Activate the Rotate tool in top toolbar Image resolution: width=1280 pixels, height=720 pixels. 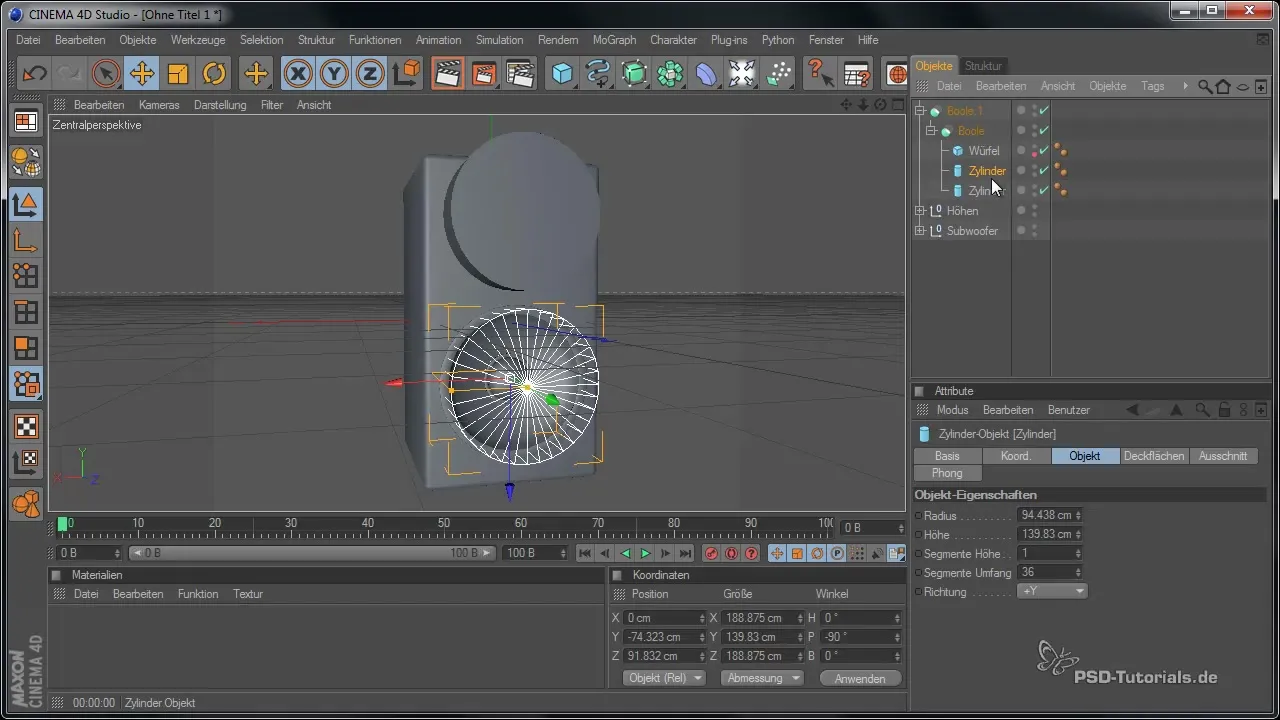click(214, 74)
